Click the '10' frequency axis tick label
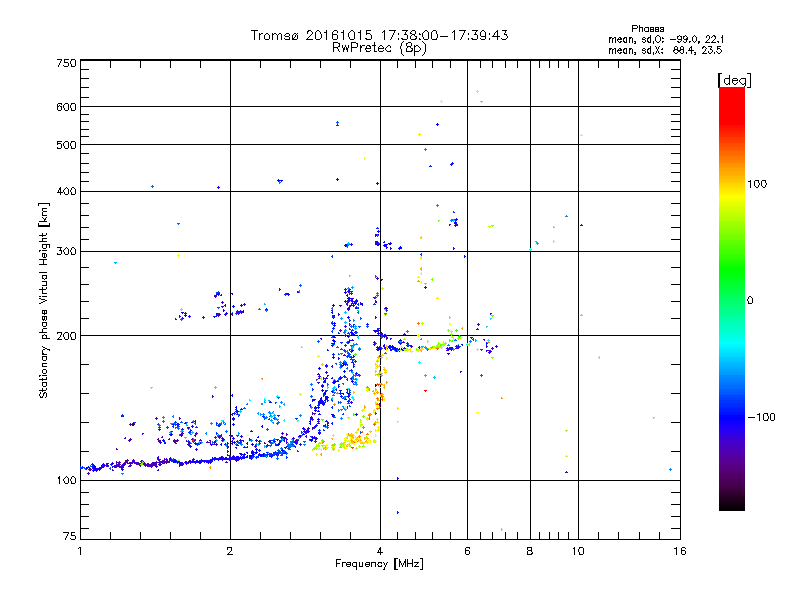 point(578,551)
